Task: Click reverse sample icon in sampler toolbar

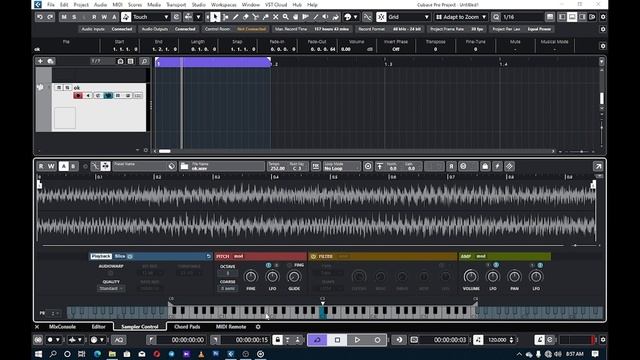Action: click(x=451, y=166)
